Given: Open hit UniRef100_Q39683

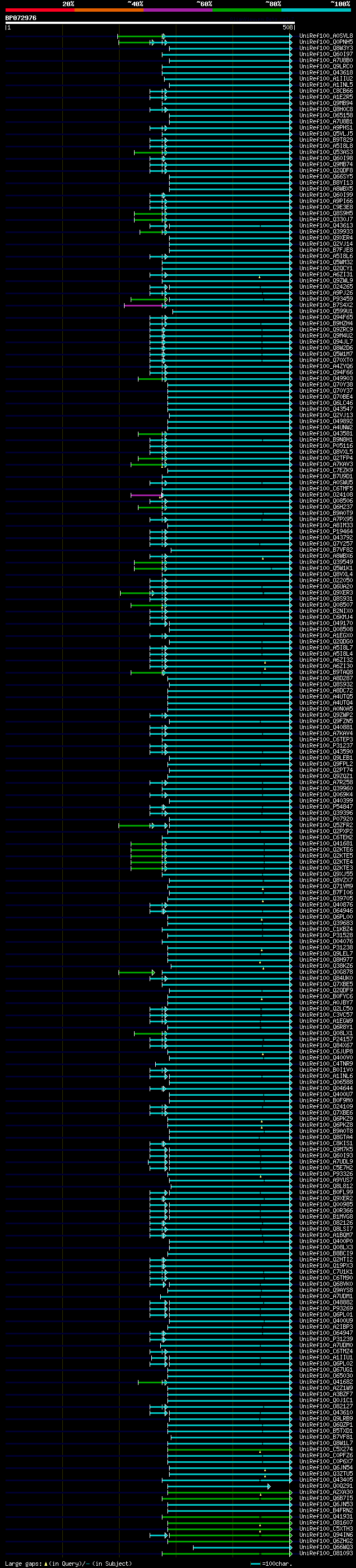Looking at the screenshot, I should [x=326, y=923].
